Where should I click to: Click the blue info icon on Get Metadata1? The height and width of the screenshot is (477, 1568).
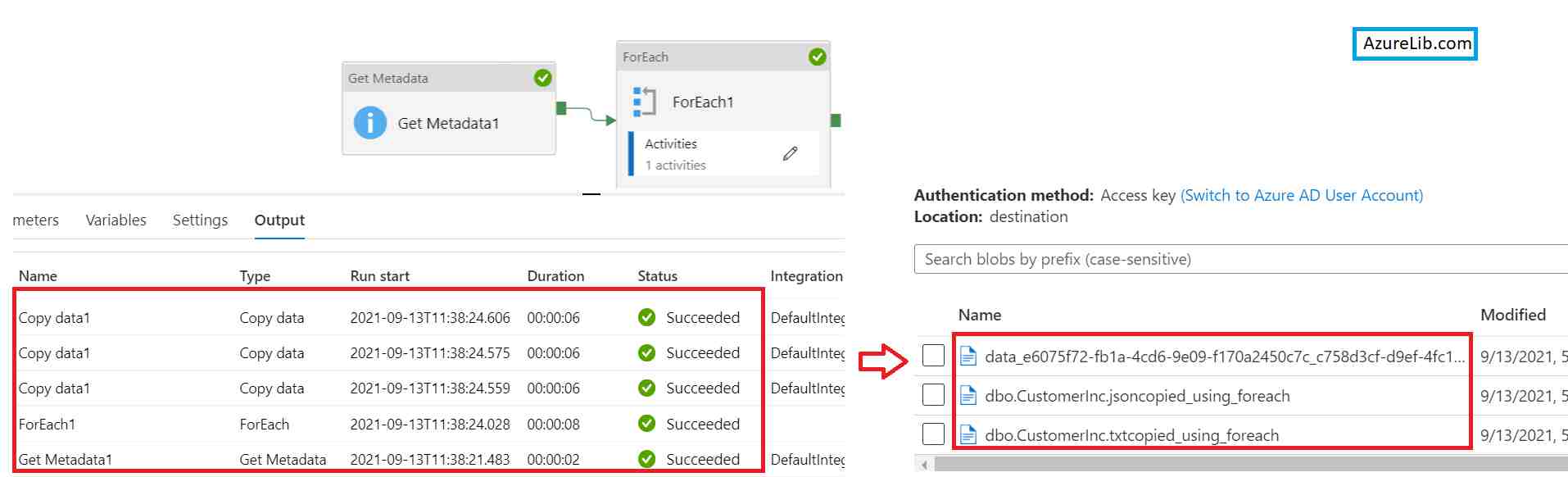pyautogui.click(x=369, y=123)
